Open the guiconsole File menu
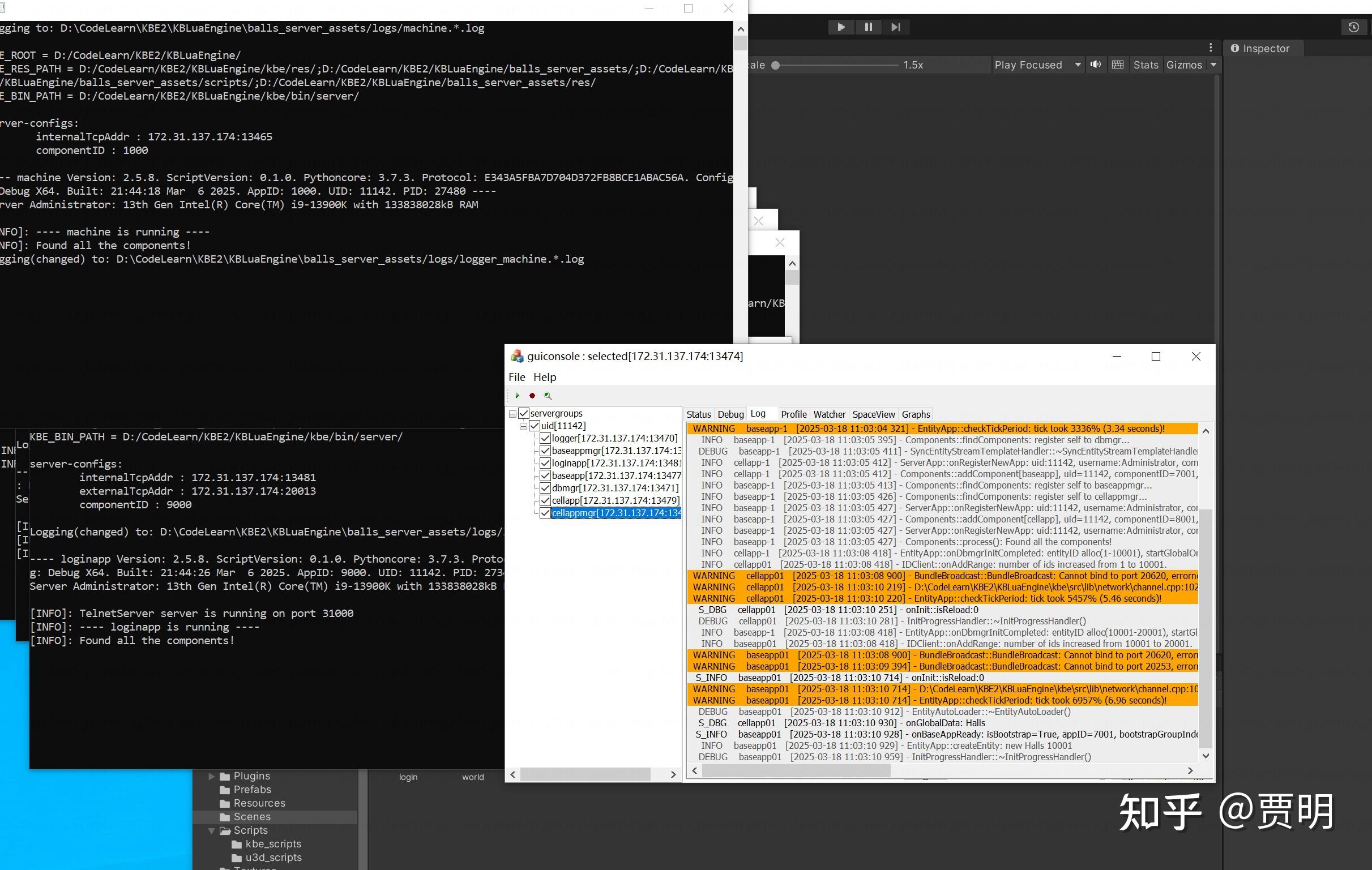 [517, 377]
